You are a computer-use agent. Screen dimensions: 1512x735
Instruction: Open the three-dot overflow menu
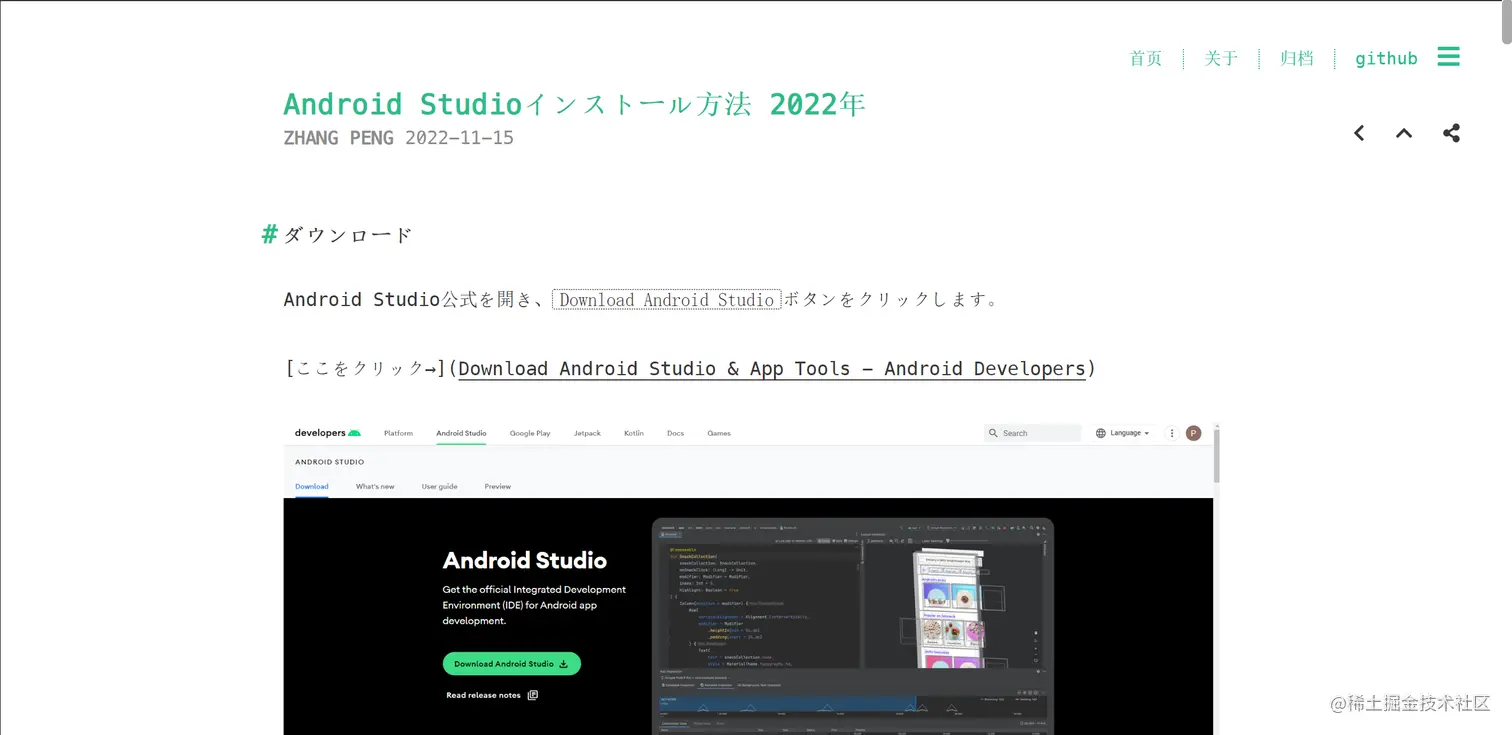(x=1171, y=432)
